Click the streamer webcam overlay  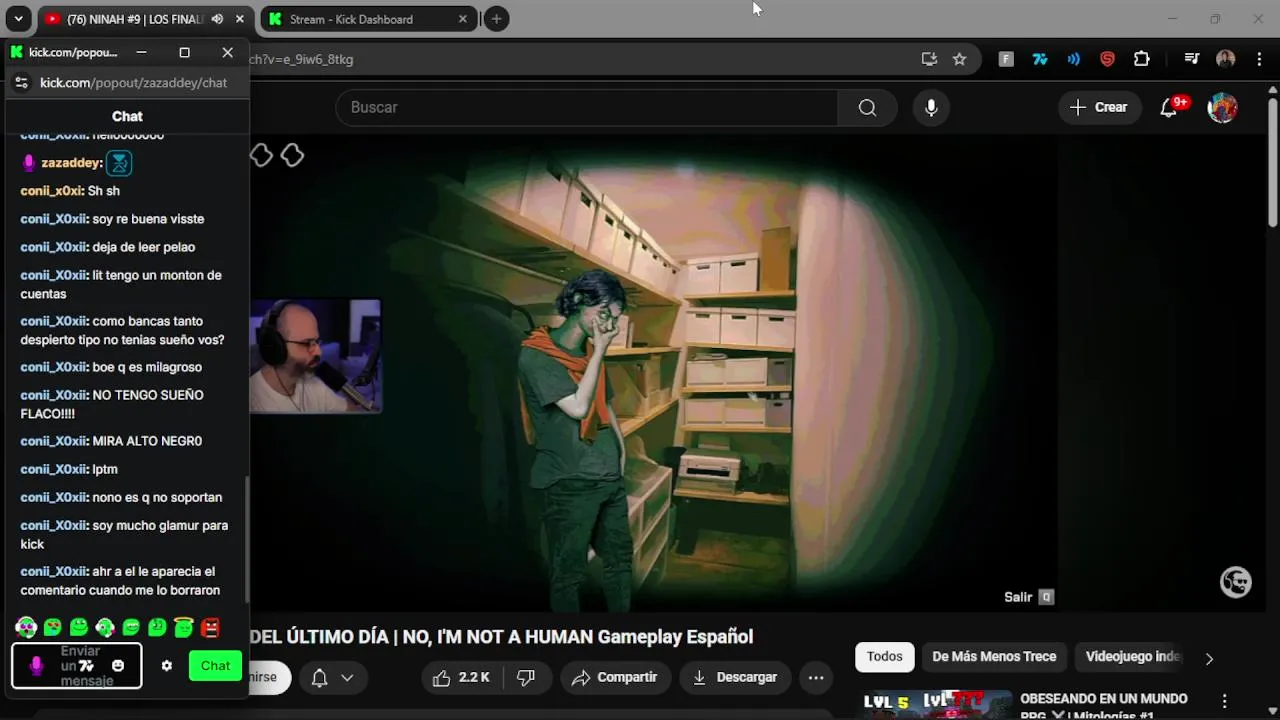click(315, 355)
